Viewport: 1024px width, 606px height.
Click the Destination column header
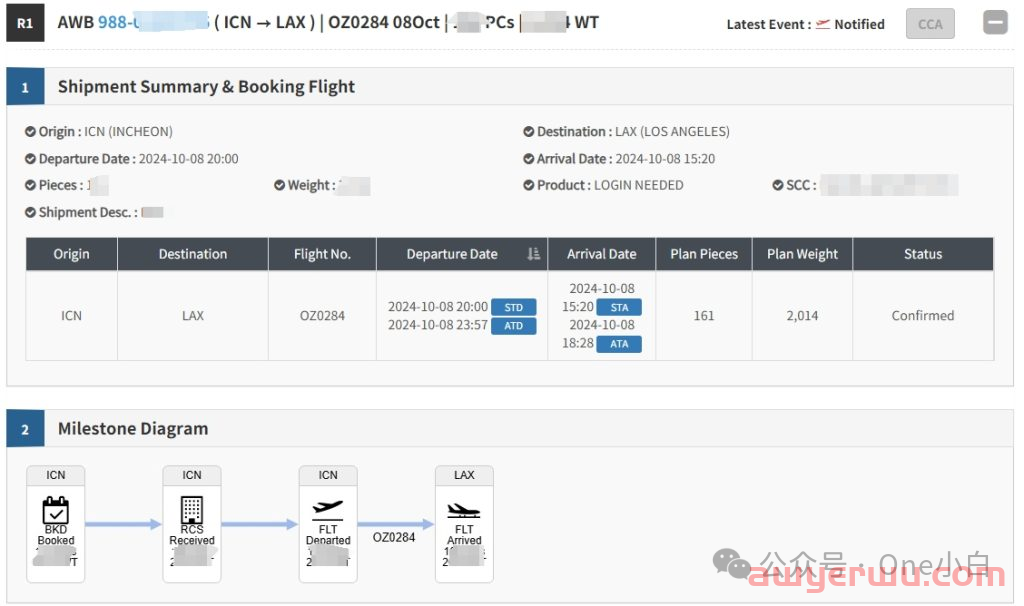point(193,254)
